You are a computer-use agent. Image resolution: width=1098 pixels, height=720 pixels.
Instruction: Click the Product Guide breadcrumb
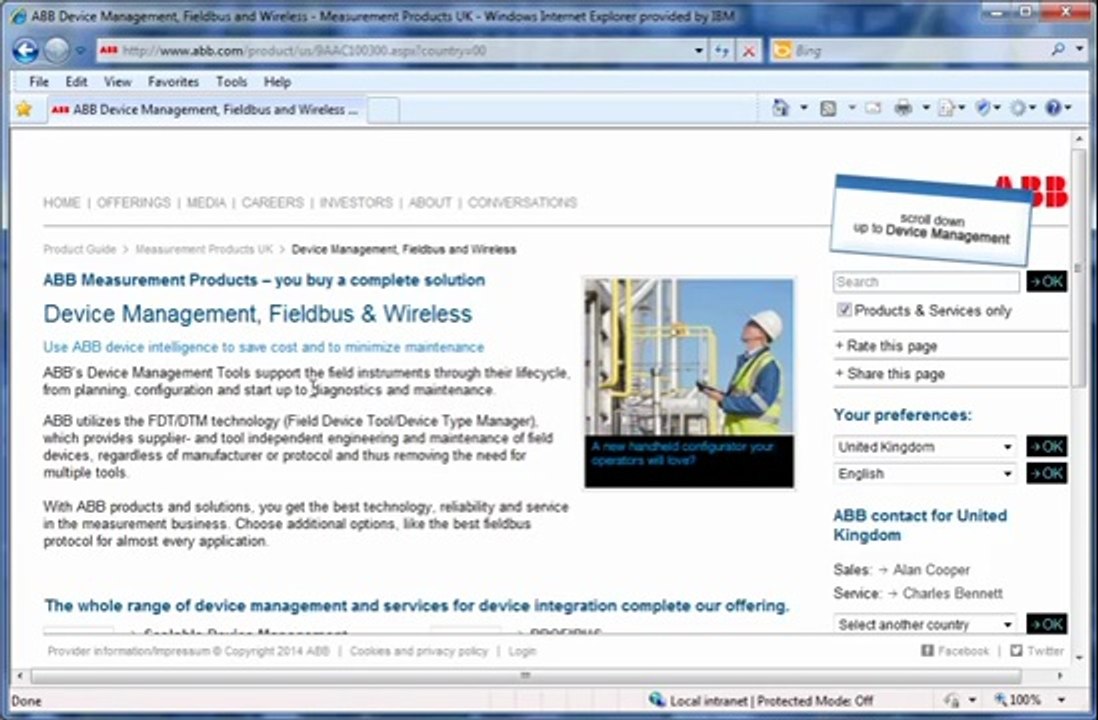tap(79, 249)
